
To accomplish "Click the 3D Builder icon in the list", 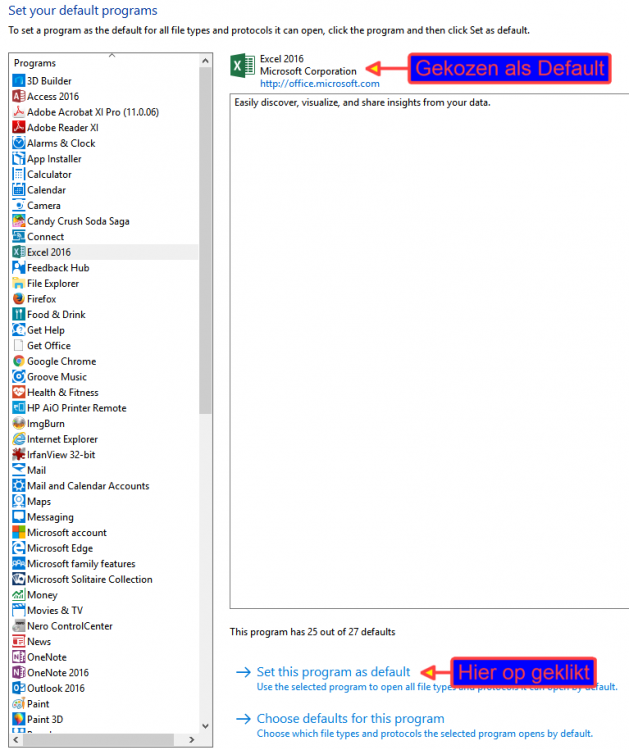I will (19, 80).
